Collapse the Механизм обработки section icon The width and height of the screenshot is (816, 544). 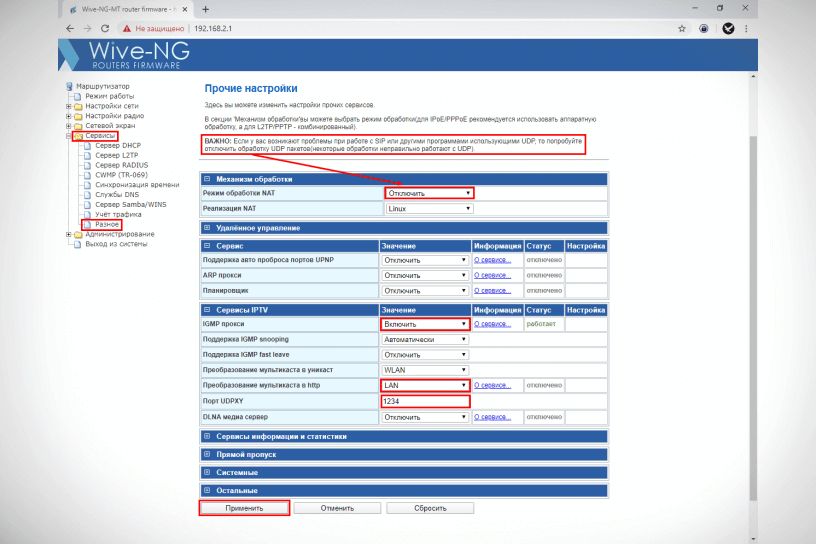(x=207, y=178)
